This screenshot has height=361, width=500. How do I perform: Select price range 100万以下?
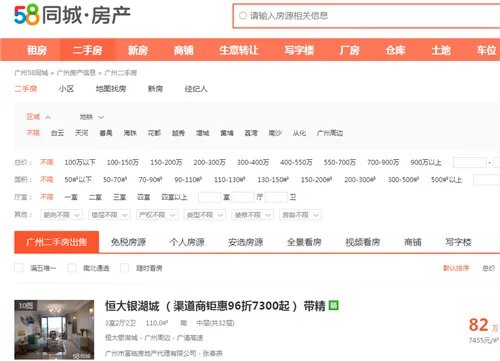point(80,162)
